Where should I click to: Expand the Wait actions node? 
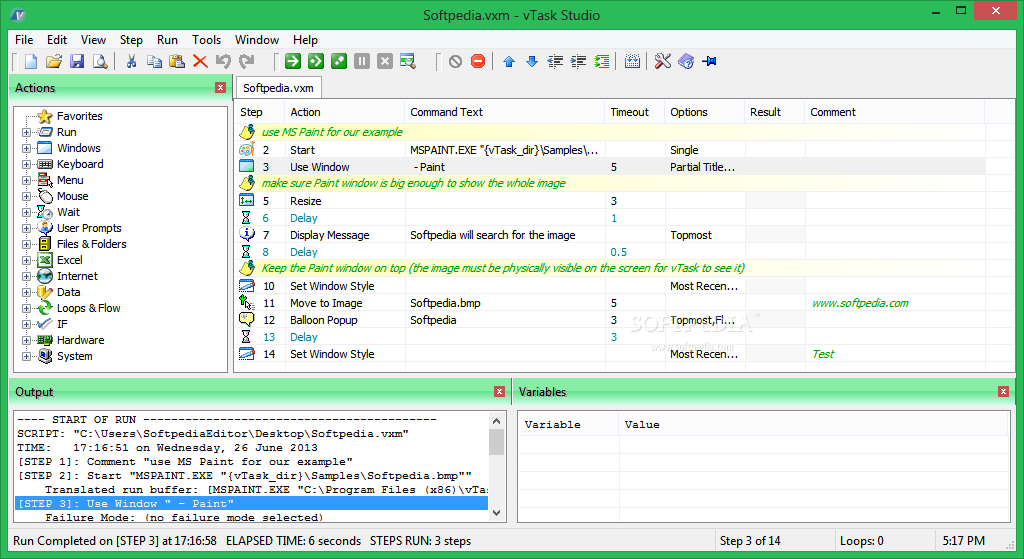pos(26,212)
